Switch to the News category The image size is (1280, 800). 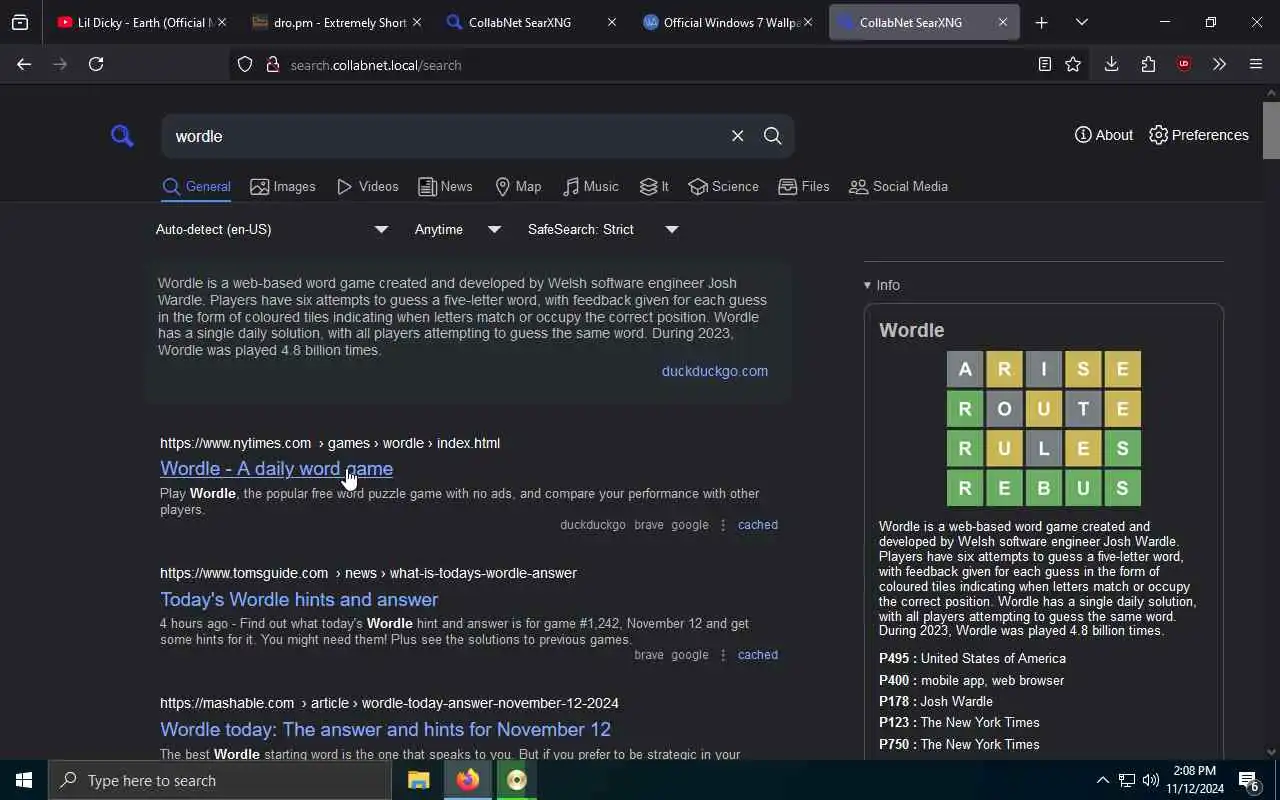pos(445,187)
